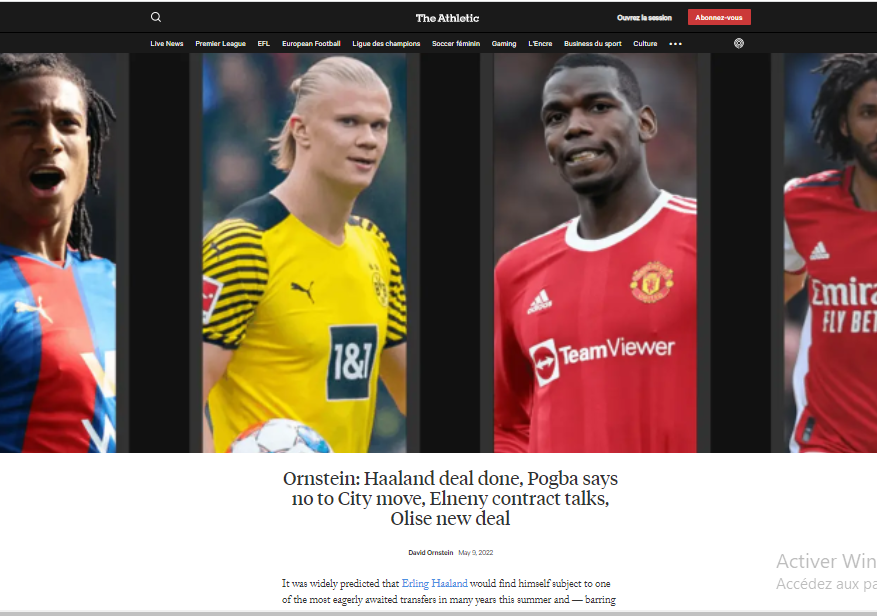Go to Culture section
Image resolution: width=877 pixels, height=616 pixels.
(x=645, y=44)
